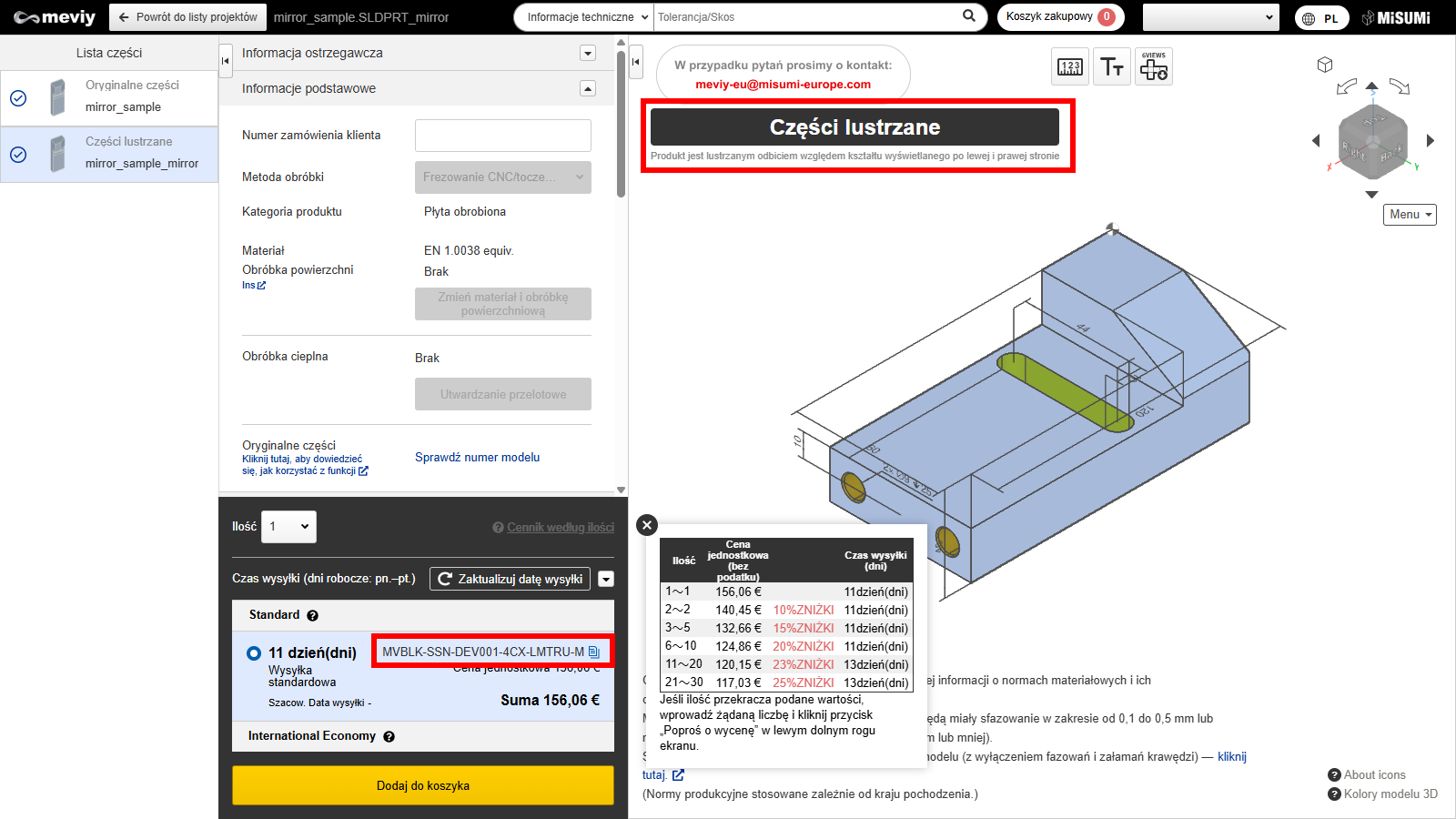Collapse the parts list panel
This screenshot has width=1456, height=819.
coord(226,61)
